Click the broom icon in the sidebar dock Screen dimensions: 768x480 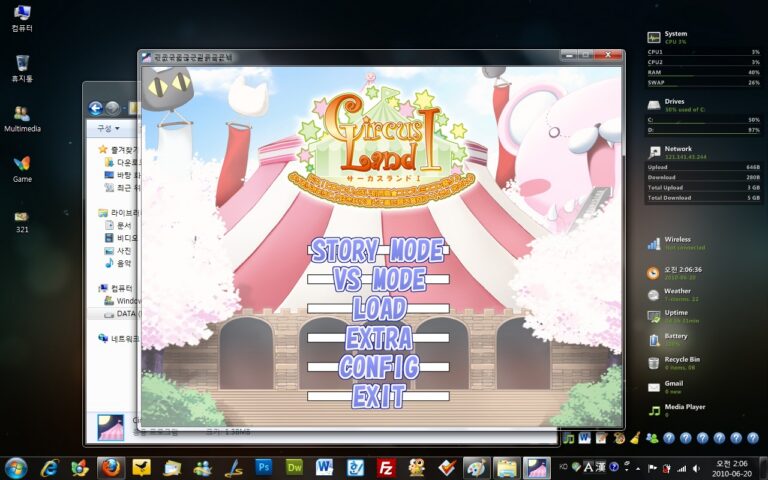pos(635,438)
